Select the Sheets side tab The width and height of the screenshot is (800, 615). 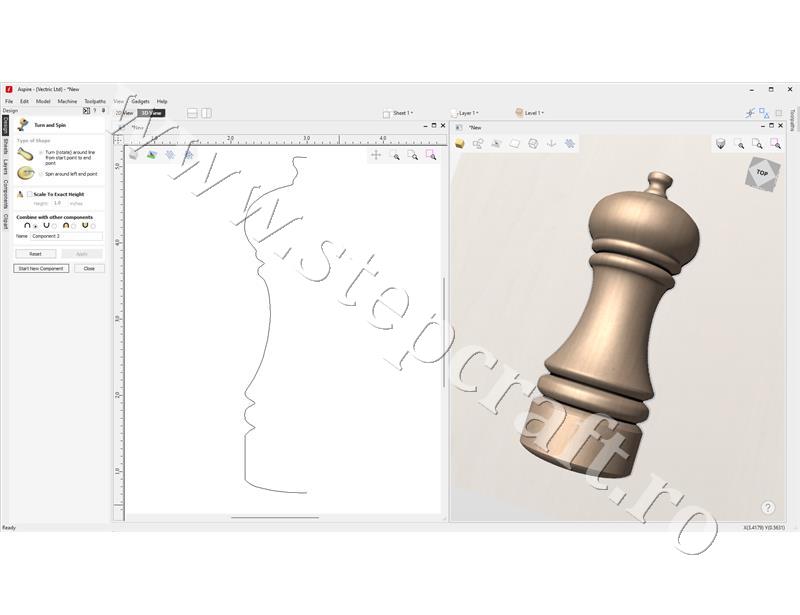tap(5, 146)
